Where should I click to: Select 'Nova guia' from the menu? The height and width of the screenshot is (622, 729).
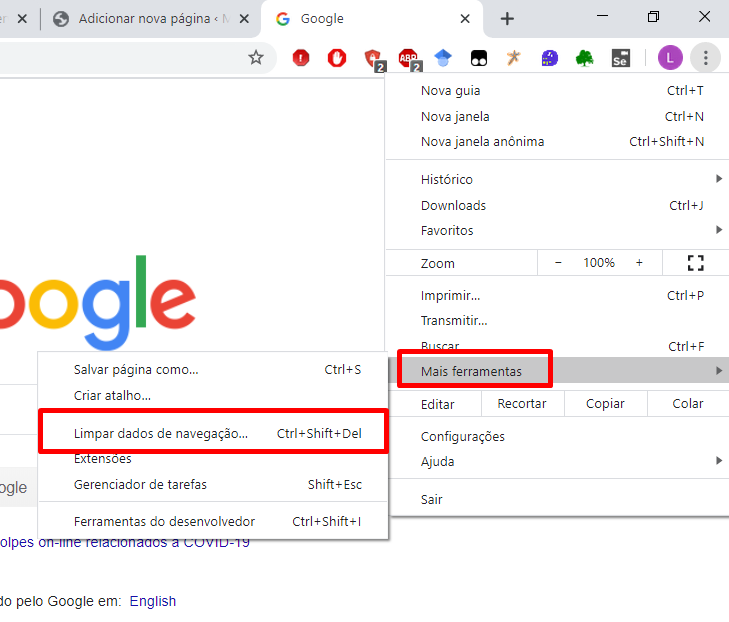pos(557,91)
